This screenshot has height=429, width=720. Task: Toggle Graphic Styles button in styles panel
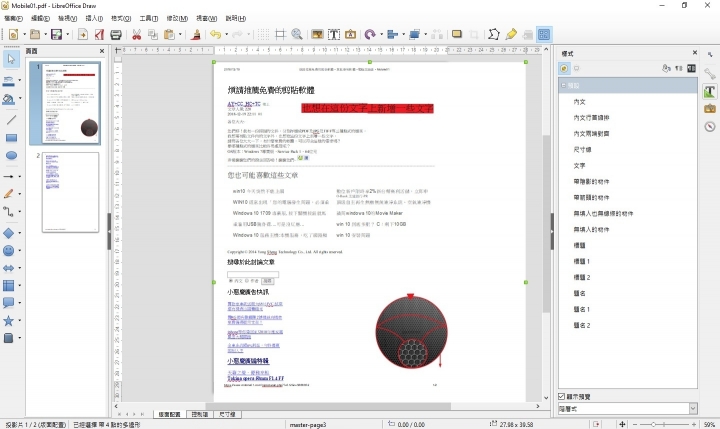[564, 68]
